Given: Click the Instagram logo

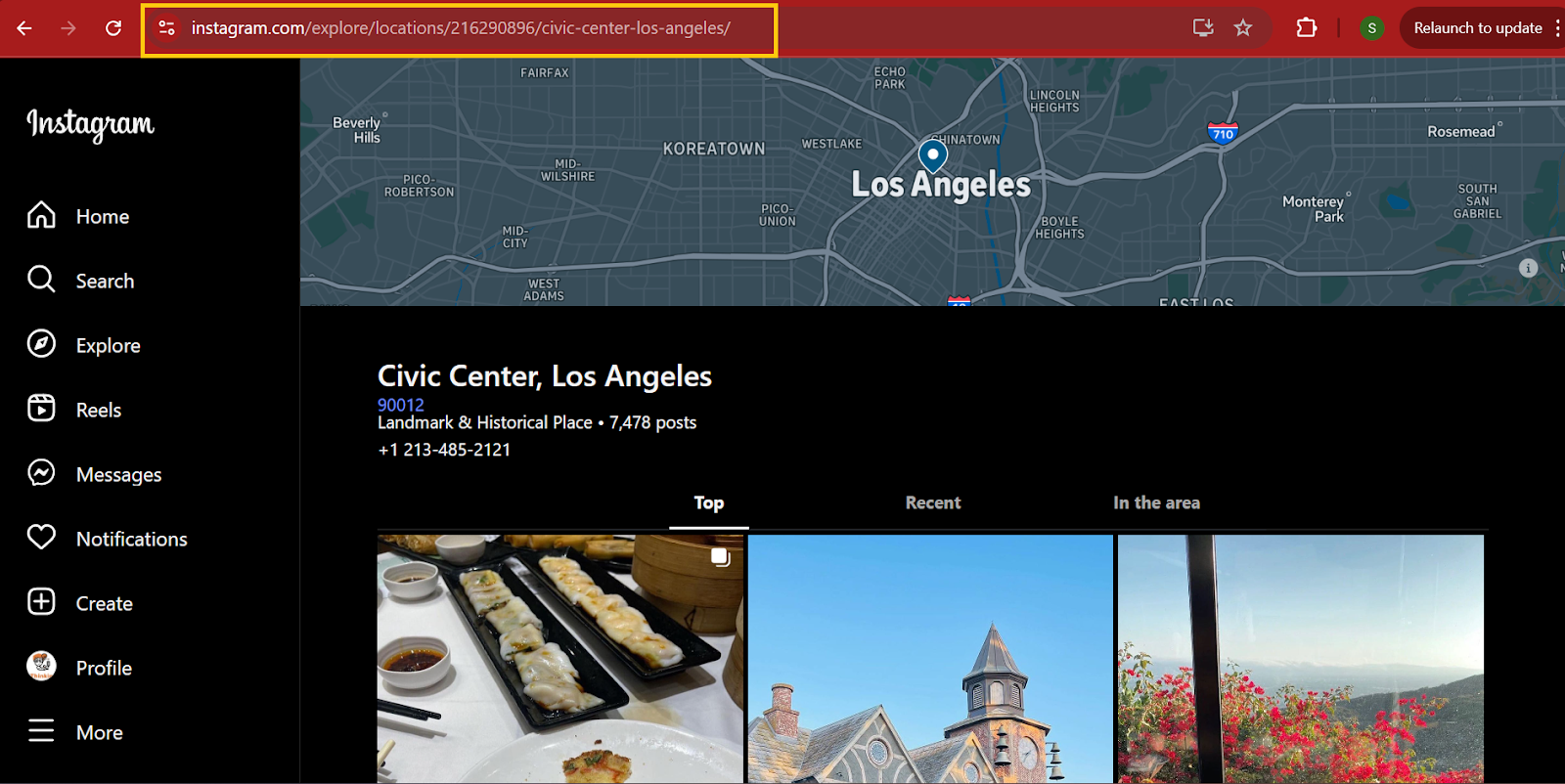Looking at the screenshot, I should tap(91, 124).
